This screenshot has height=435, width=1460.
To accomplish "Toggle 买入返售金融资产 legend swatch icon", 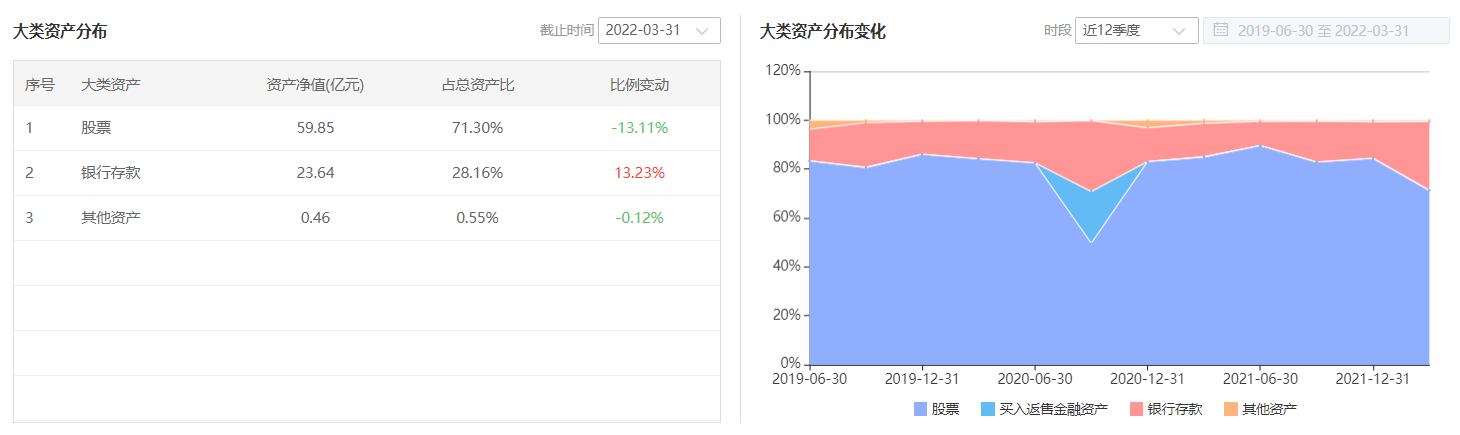I will click(x=988, y=409).
